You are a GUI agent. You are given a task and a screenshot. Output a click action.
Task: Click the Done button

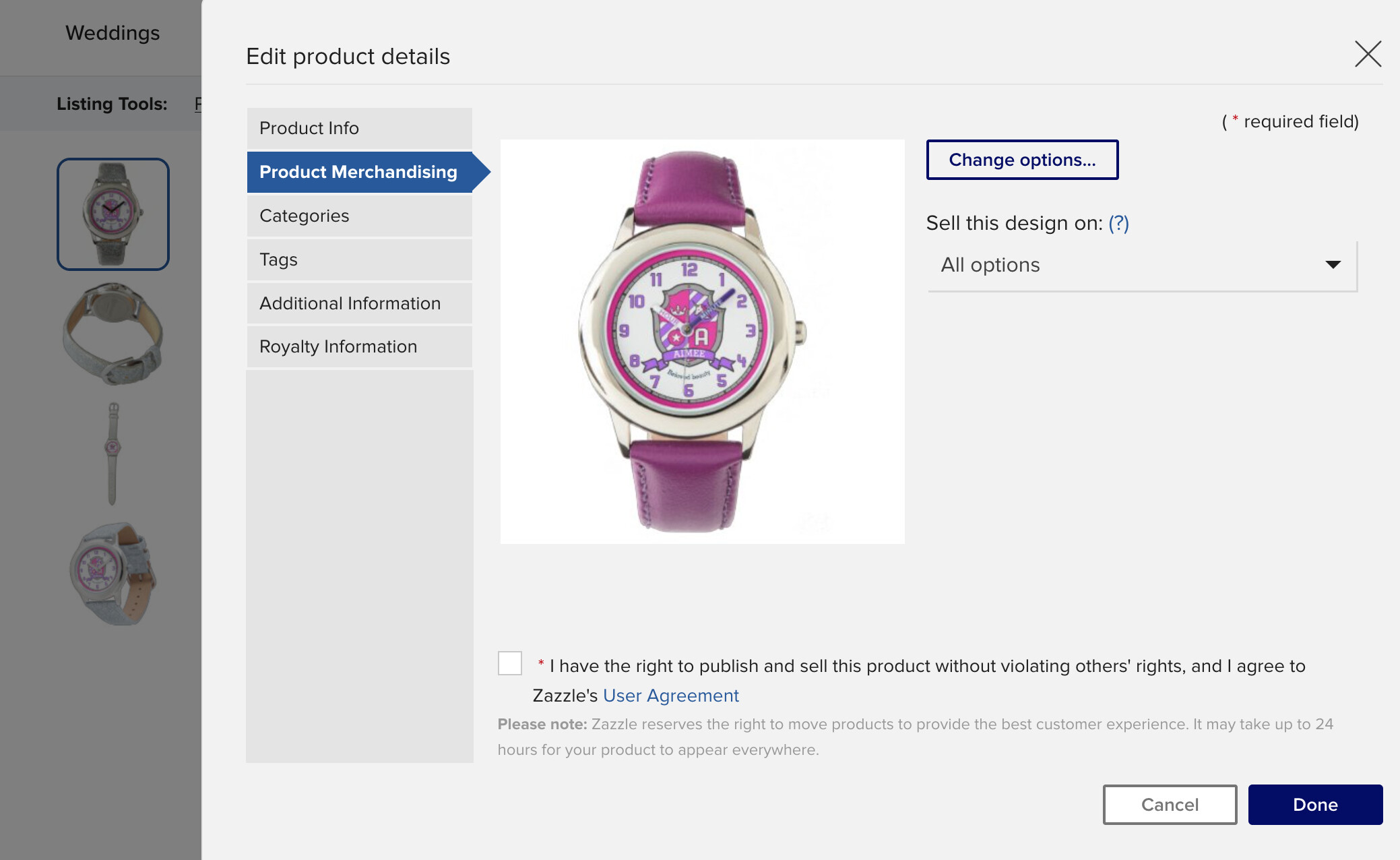(1315, 805)
